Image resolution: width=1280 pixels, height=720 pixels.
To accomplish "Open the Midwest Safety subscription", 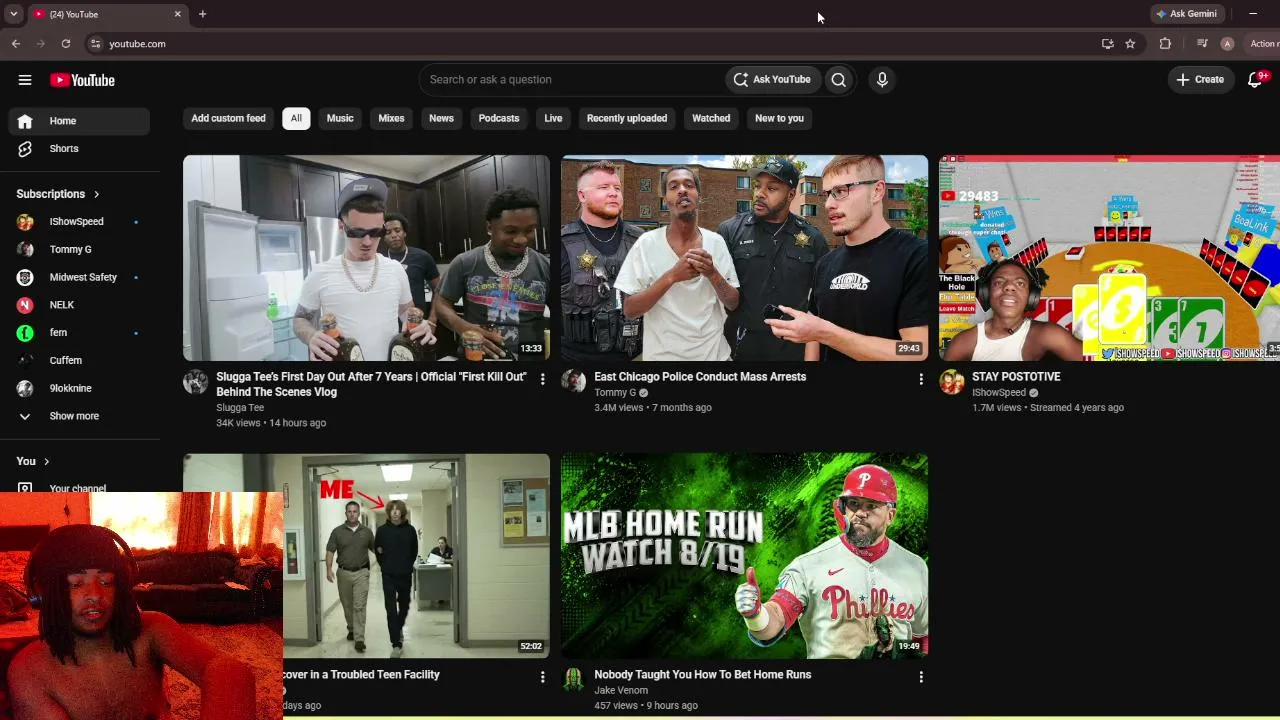I will (x=80, y=277).
